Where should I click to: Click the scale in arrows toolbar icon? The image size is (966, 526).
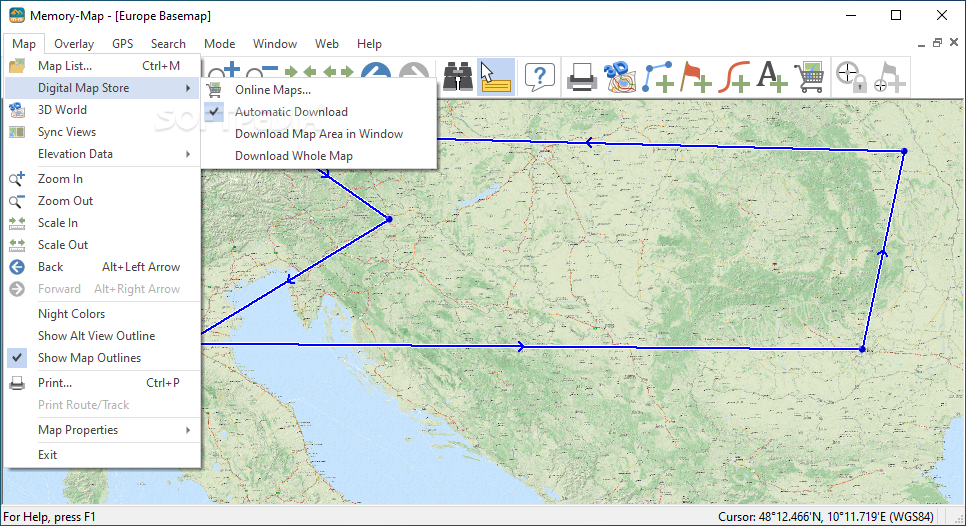(x=301, y=72)
